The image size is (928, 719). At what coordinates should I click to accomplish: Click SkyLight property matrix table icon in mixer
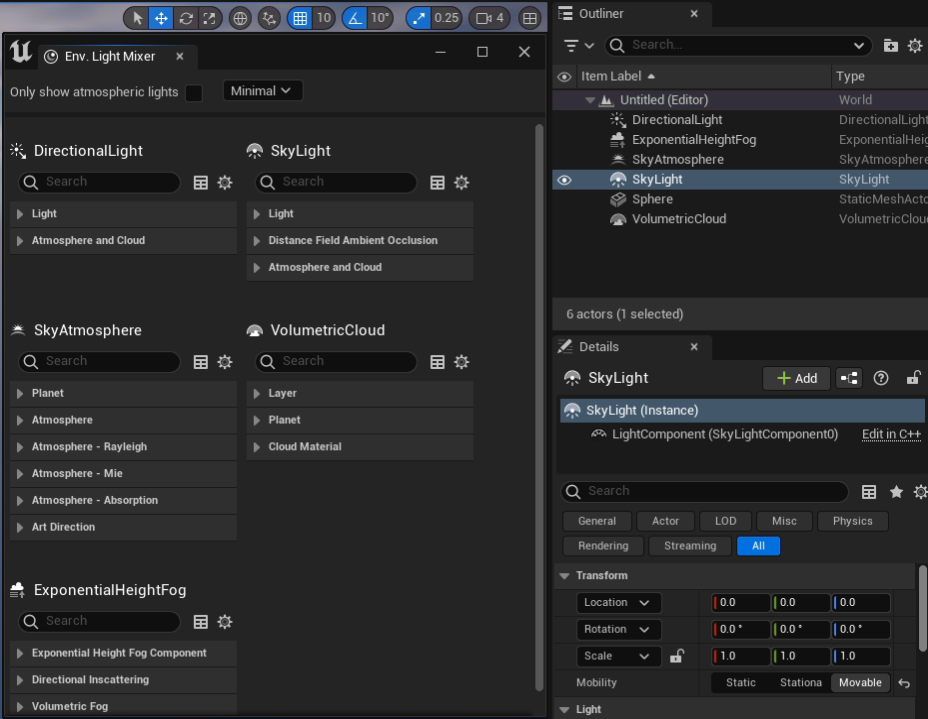tap(437, 182)
